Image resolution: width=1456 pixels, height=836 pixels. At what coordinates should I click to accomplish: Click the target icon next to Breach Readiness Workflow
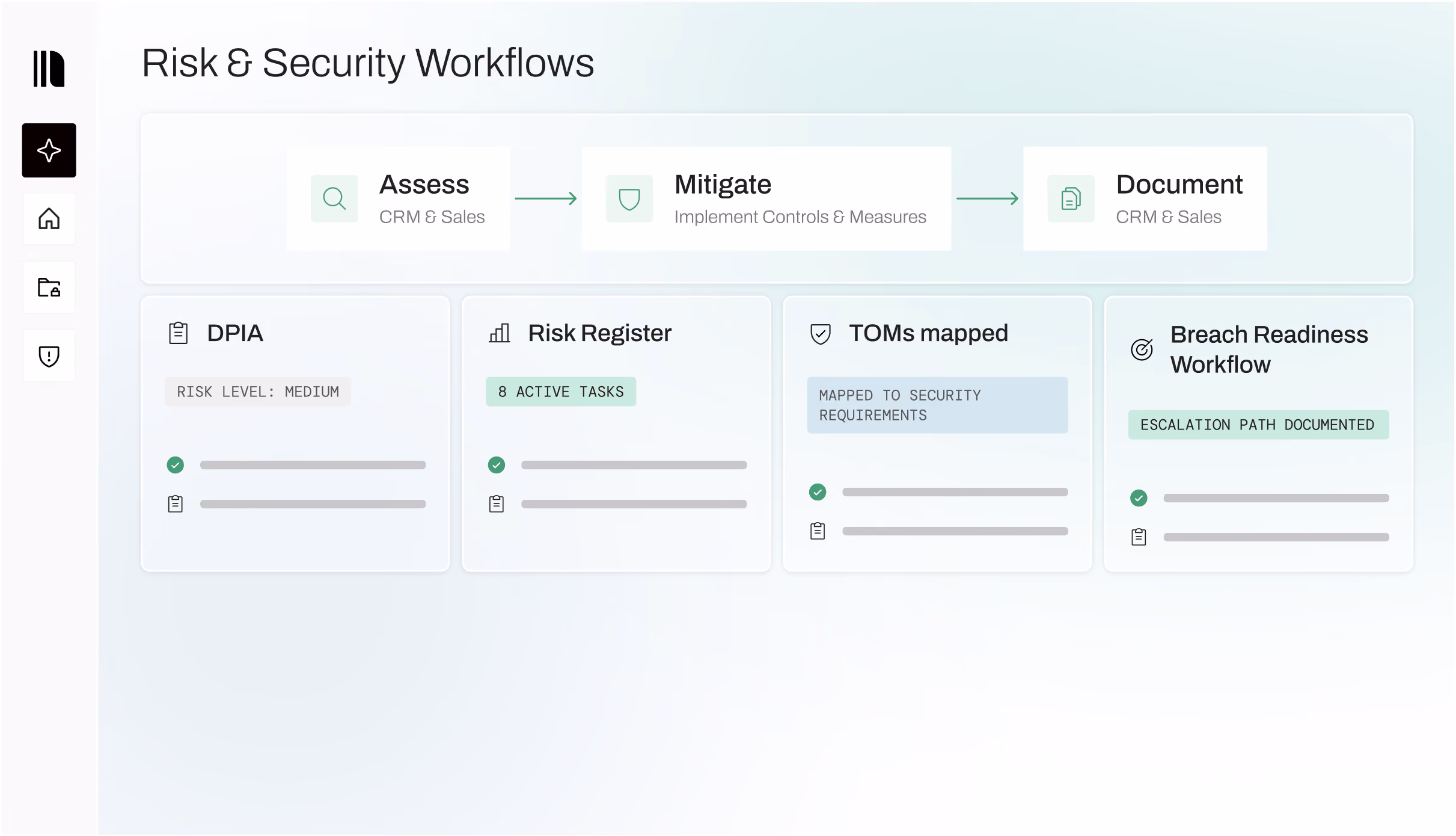[x=1142, y=349]
